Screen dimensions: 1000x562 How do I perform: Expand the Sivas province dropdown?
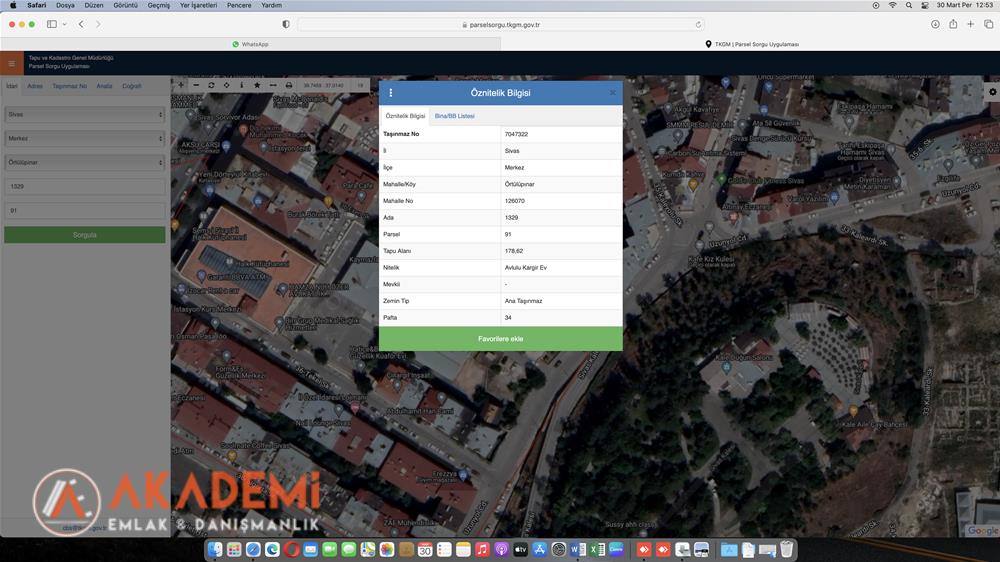point(84,114)
